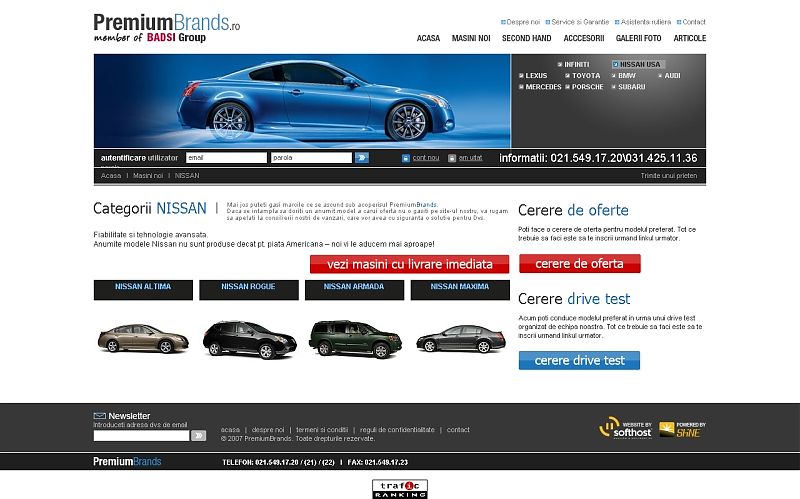Image resolution: width=800 pixels, height=499 pixels.
Task: Click the beige Nissan Altima photo
Action: pyautogui.click(x=143, y=338)
